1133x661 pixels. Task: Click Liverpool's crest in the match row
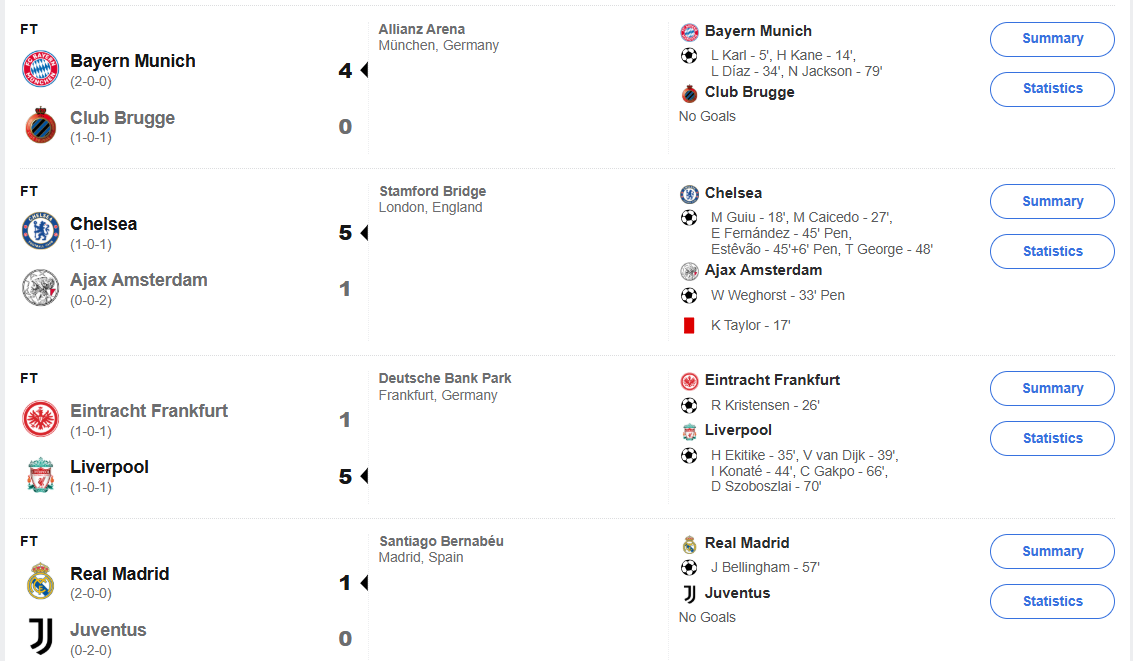coord(41,475)
